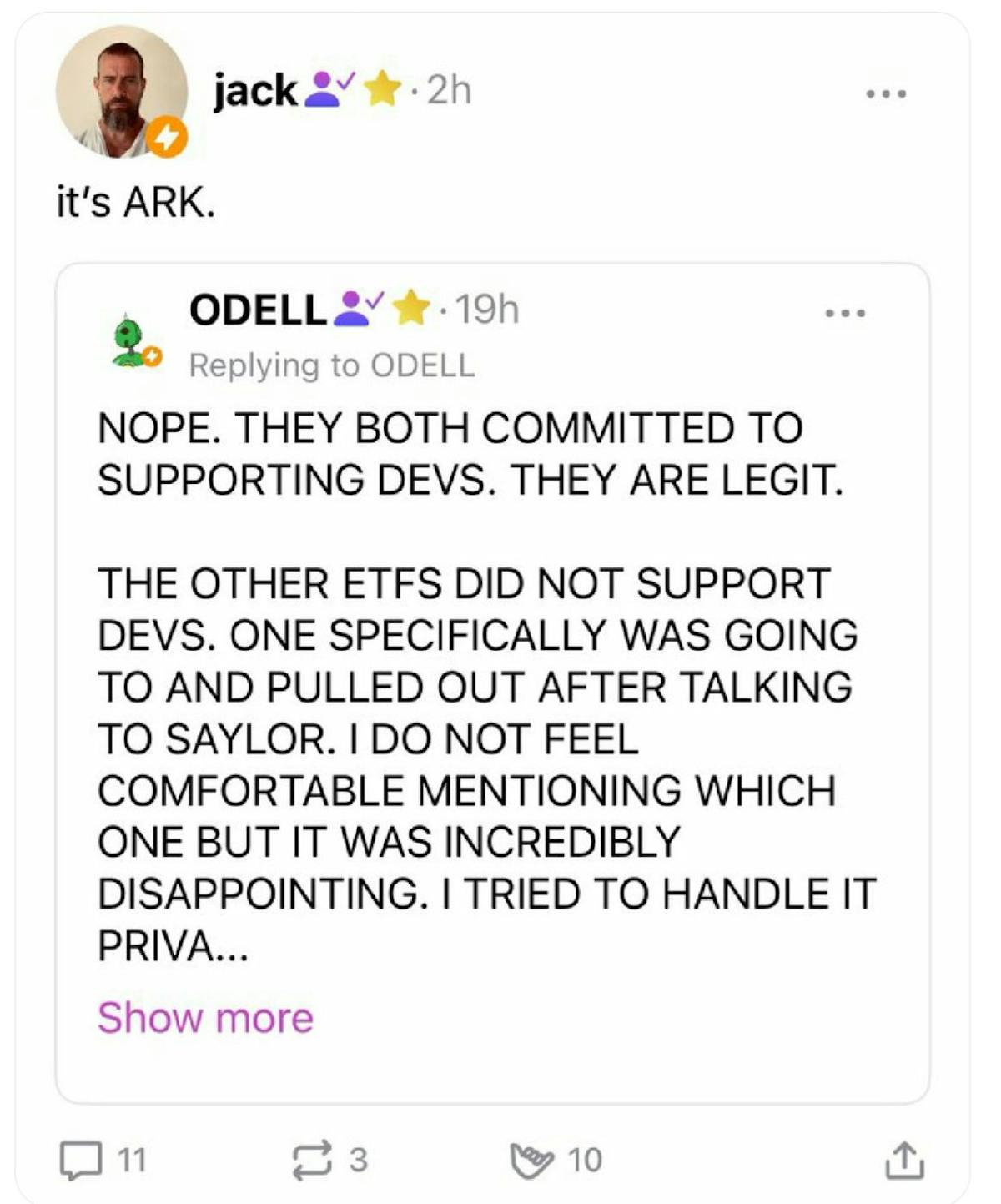Like the post with shaka hand icon
Viewport: 1001px width, 1204px height.
pyautogui.click(x=531, y=1161)
